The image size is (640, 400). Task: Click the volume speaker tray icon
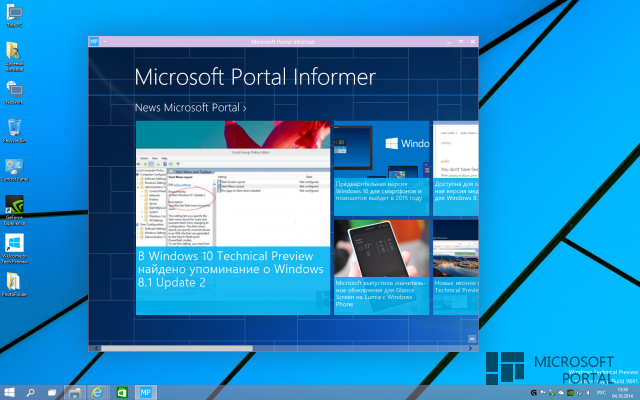click(589, 393)
